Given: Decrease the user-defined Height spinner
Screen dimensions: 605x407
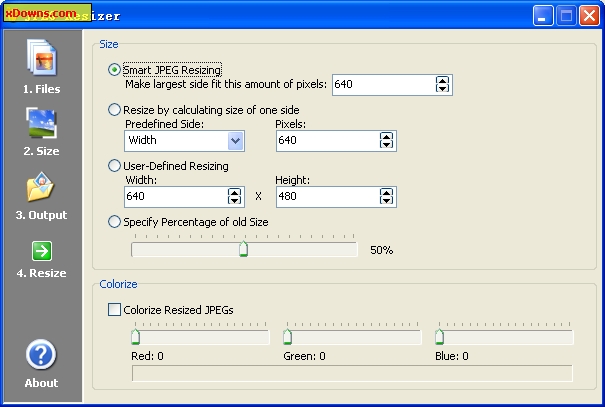Looking at the screenshot, I should click(x=386, y=200).
